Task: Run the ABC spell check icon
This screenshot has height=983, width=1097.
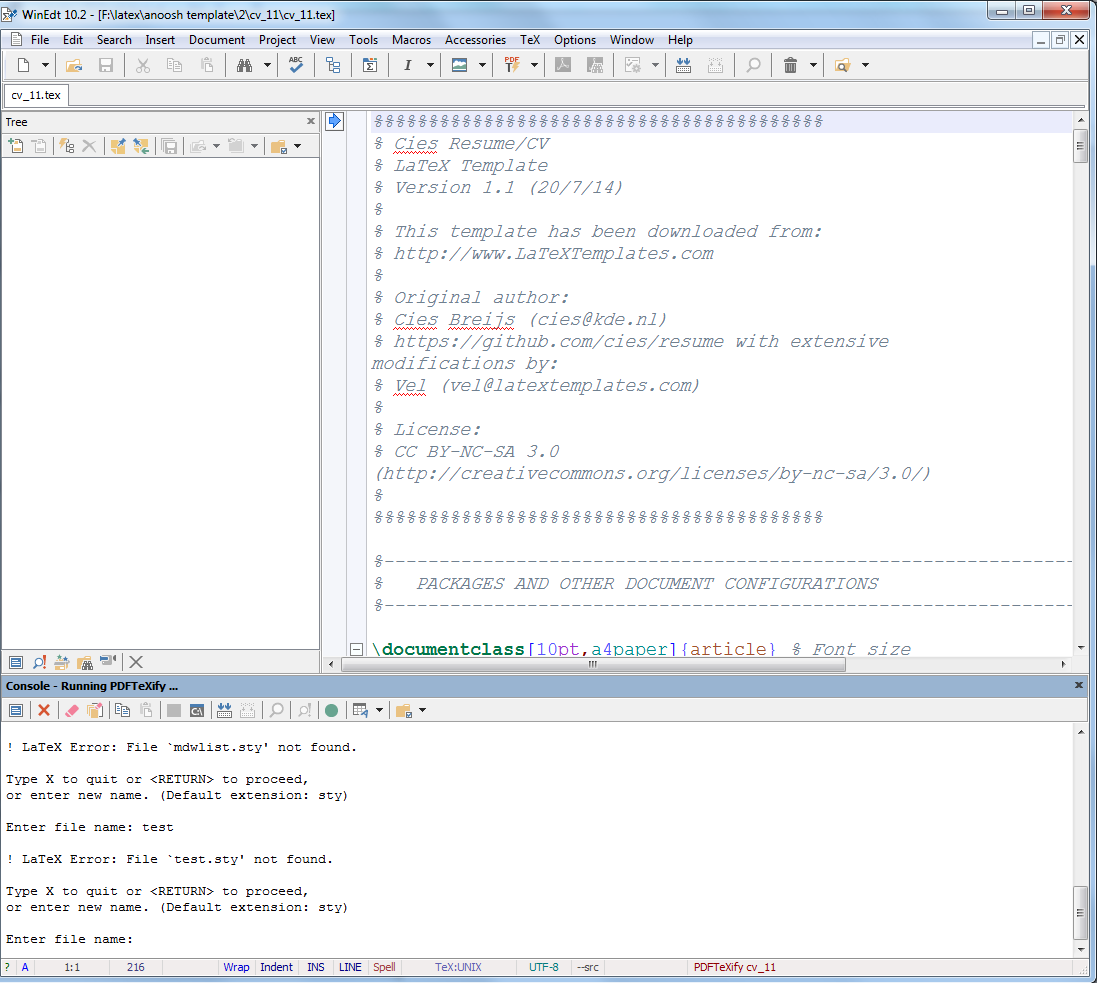Action: tap(296, 65)
